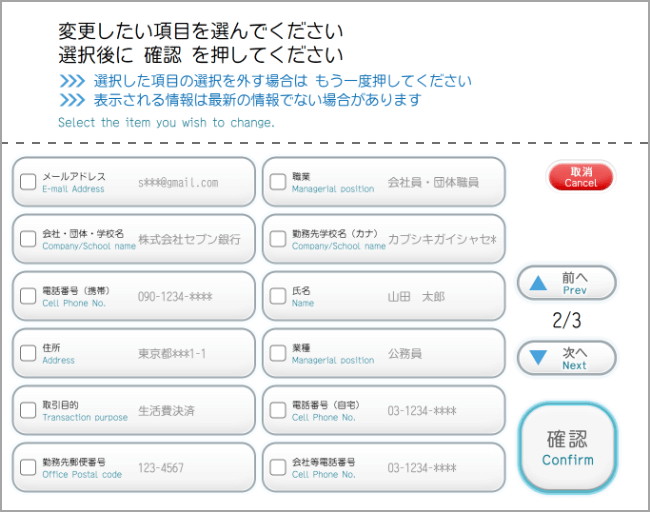Tick the Company/School name checkbox for 株式会社セブン銀行
This screenshot has height=512, width=650.
click(28, 239)
